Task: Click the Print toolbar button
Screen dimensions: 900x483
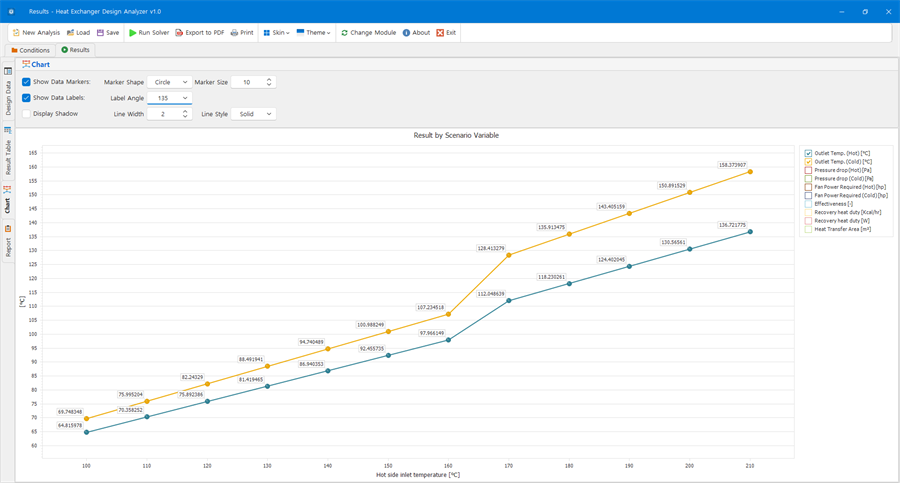Action: [x=242, y=33]
